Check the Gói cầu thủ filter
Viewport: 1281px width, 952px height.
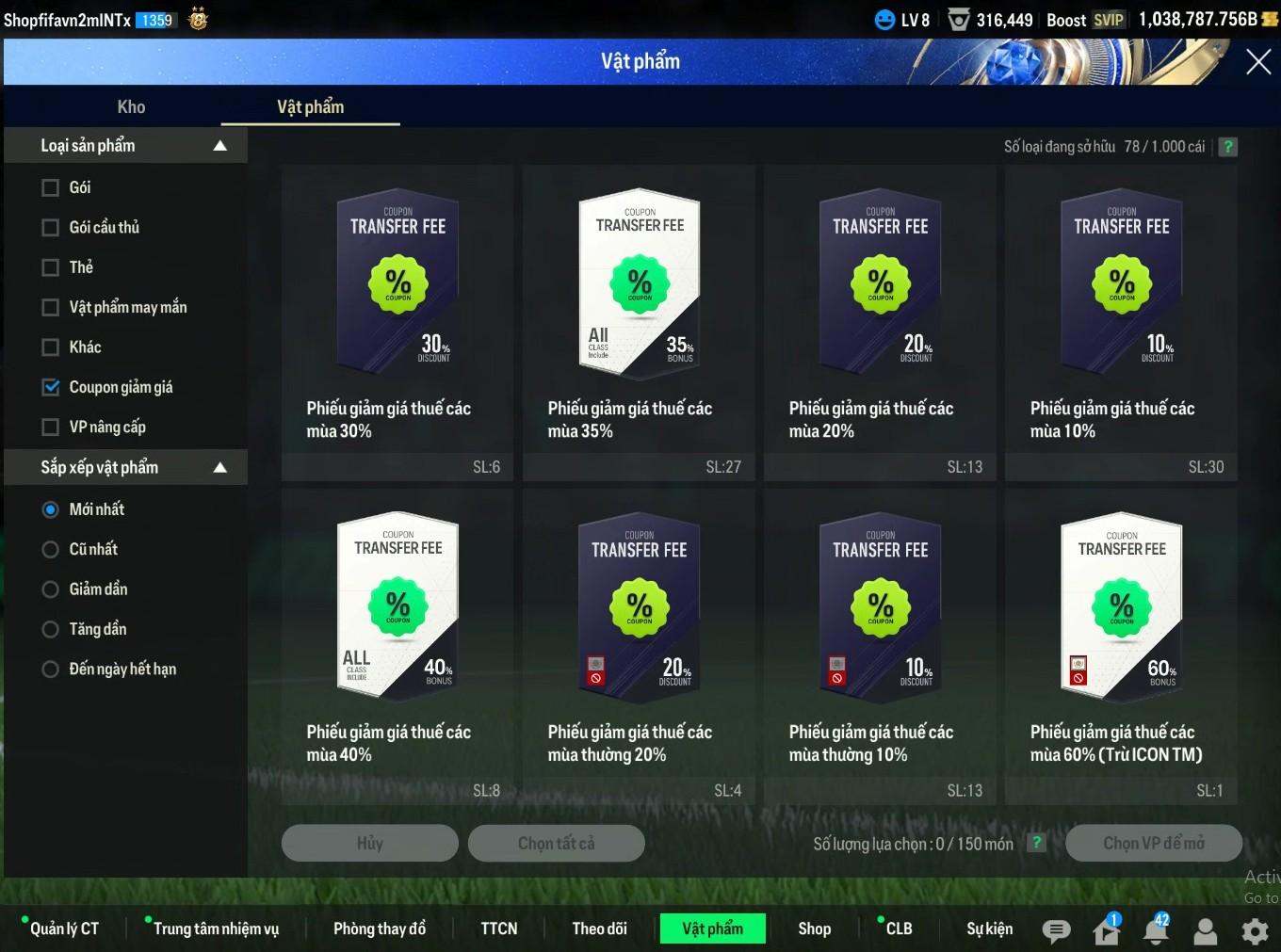(x=51, y=228)
